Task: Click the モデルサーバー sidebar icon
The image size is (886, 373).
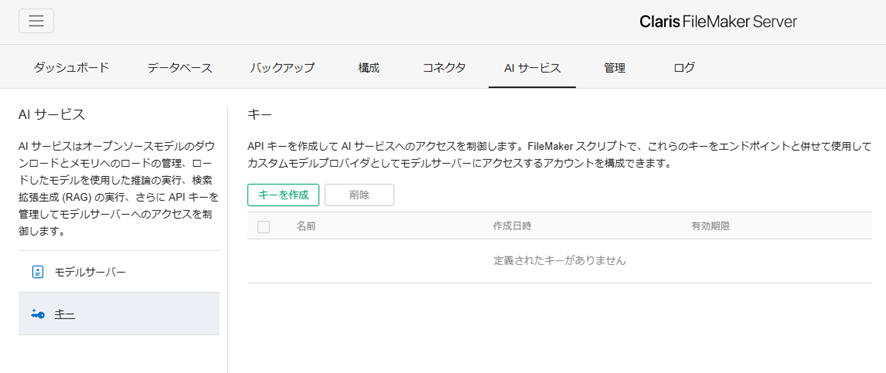Action: point(38,272)
